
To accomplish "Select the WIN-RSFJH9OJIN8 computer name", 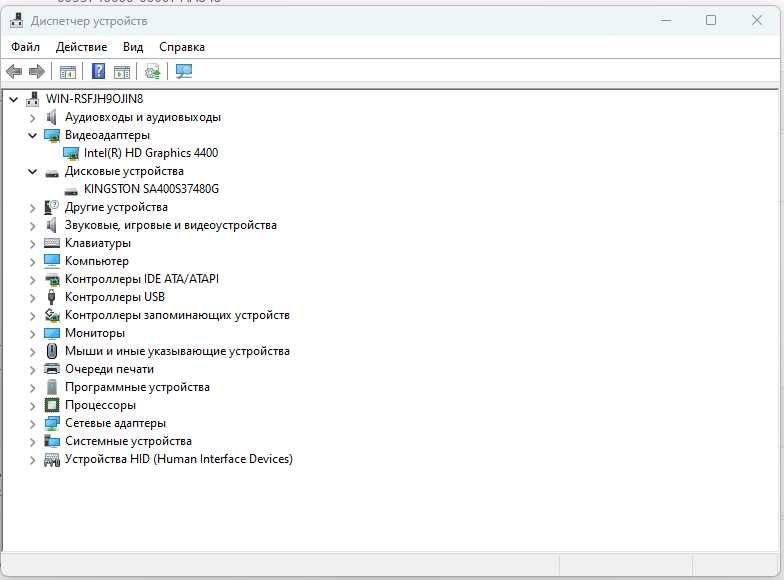I will click(94, 98).
